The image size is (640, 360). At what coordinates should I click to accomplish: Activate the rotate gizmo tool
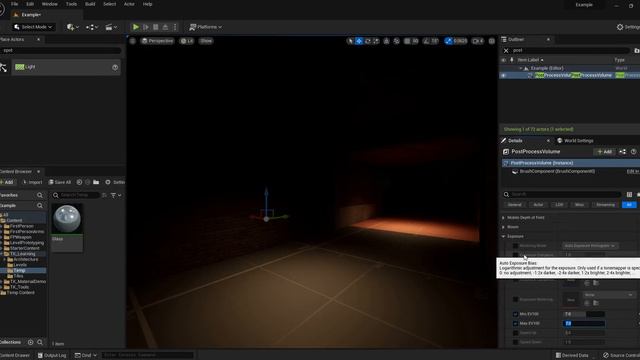(368, 41)
